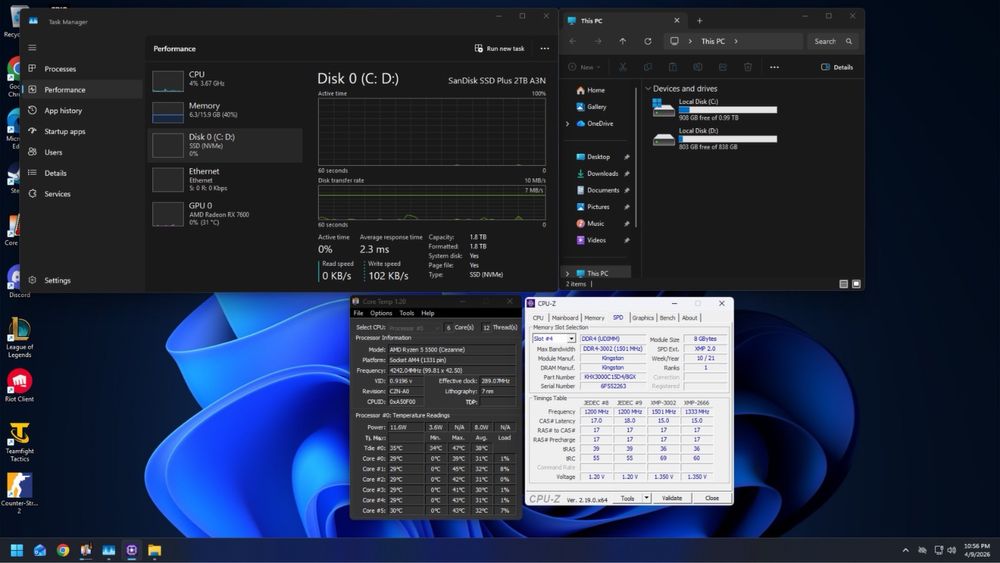Switch to CPU tab in CPU-Z
Viewport: 1000px width, 563px height.
point(538,318)
